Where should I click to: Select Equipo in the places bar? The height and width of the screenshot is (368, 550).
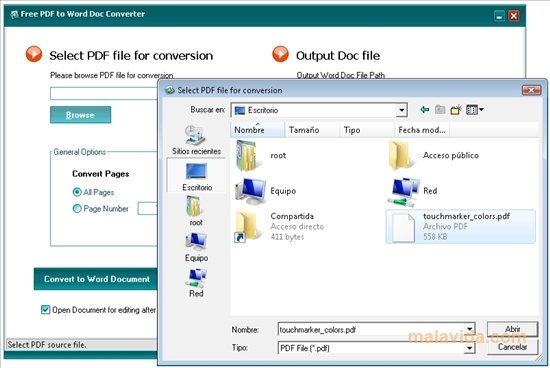pos(196,247)
